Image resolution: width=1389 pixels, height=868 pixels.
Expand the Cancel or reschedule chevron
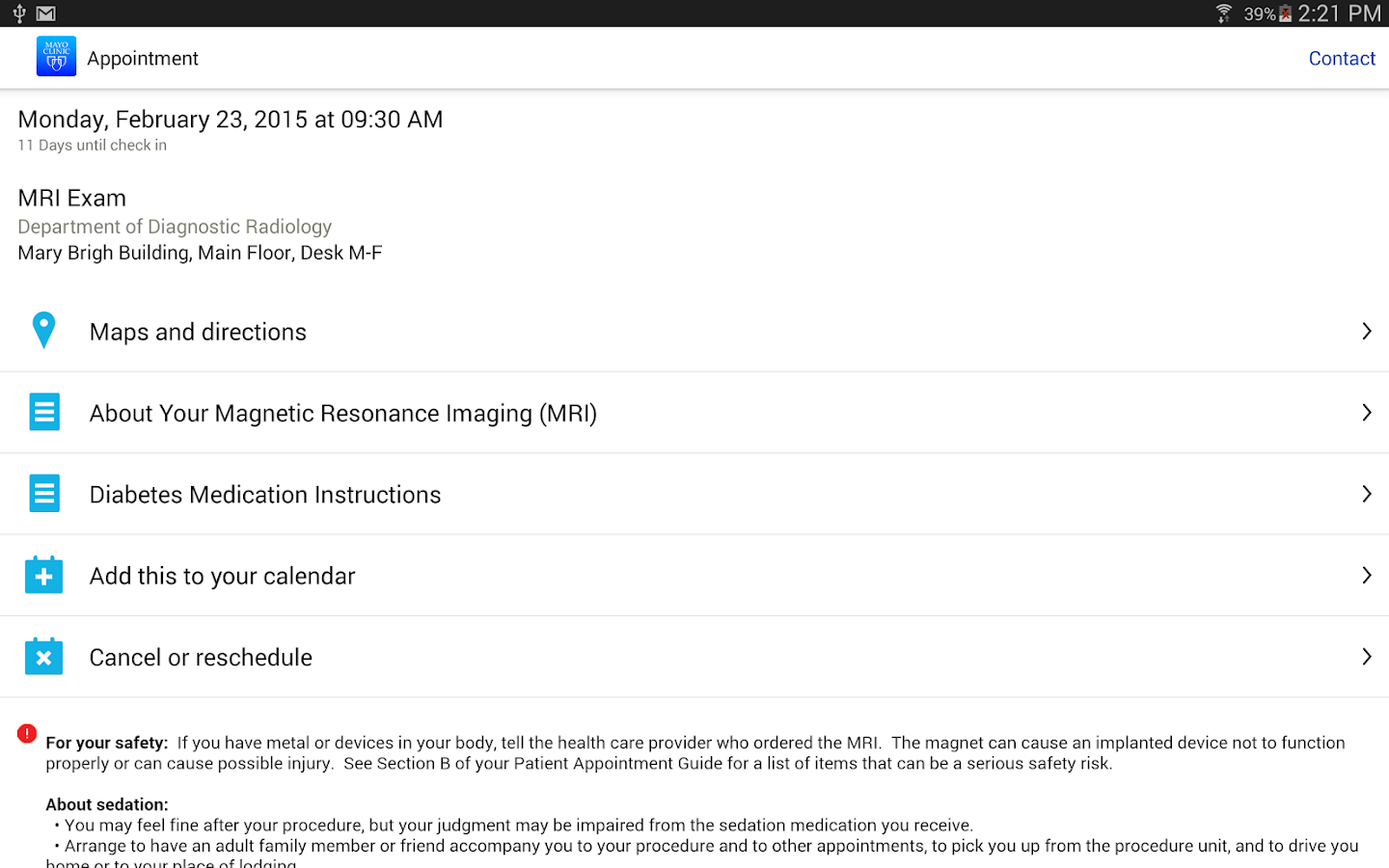(1366, 657)
